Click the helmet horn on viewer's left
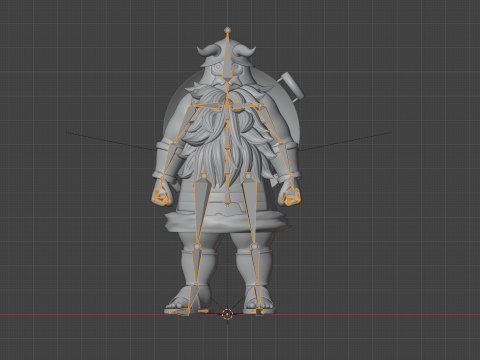The image size is (480, 360). (205, 51)
